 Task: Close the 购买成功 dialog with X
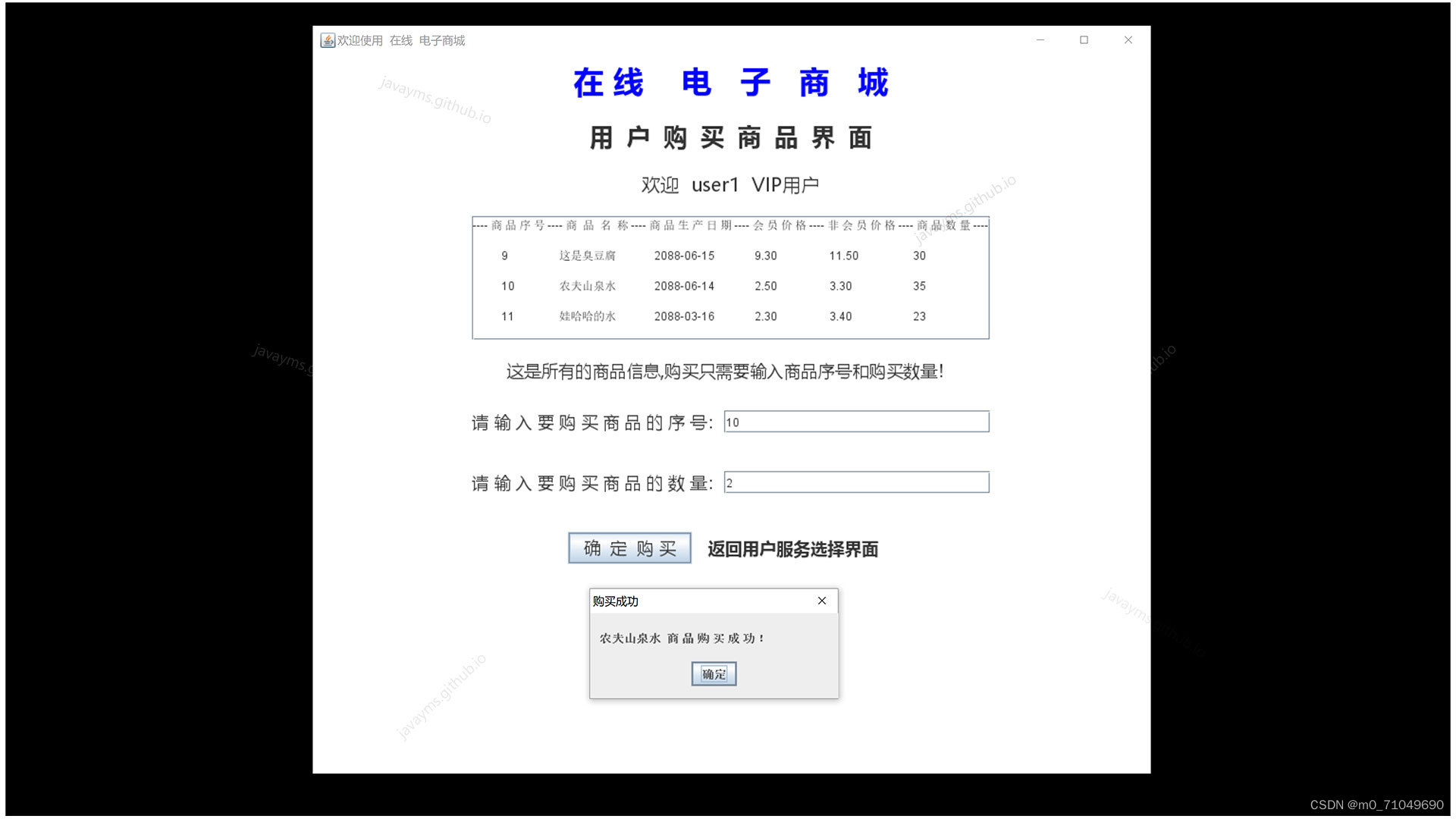[822, 601]
